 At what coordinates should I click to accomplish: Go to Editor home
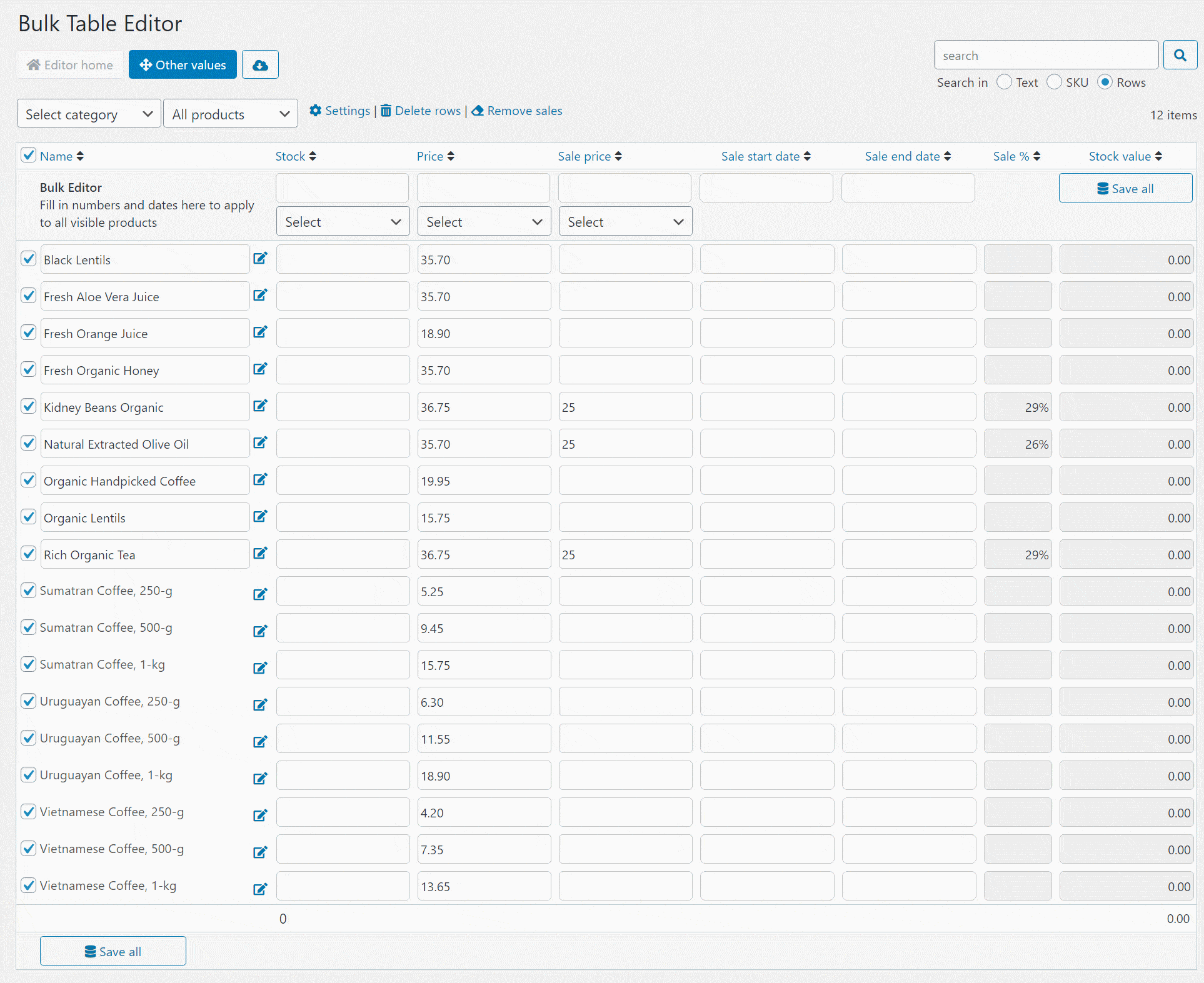[70, 64]
